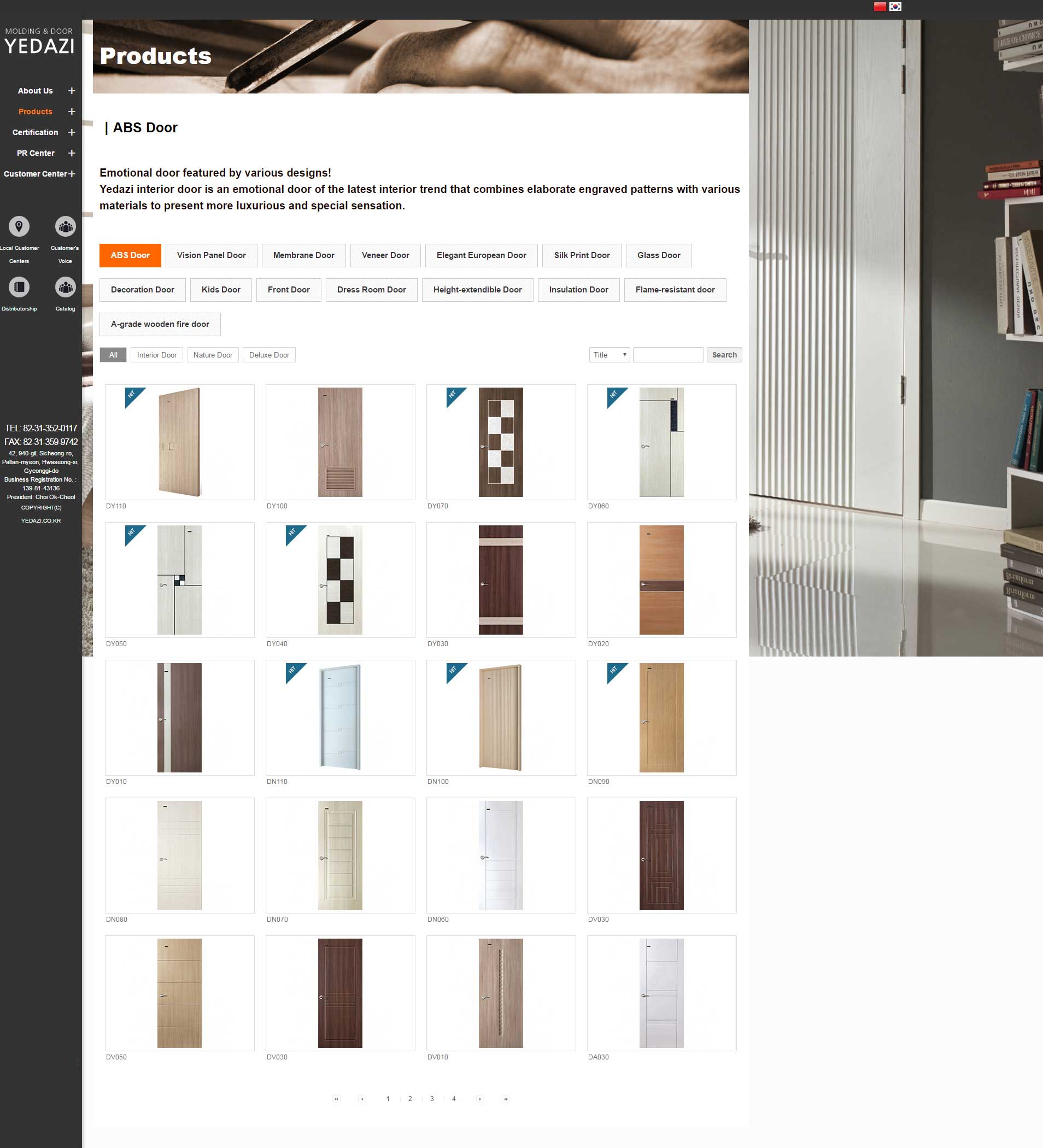Screen dimensions: 1043x1148
Task: Click the Distributorship icon
Action: click(19, 287)
